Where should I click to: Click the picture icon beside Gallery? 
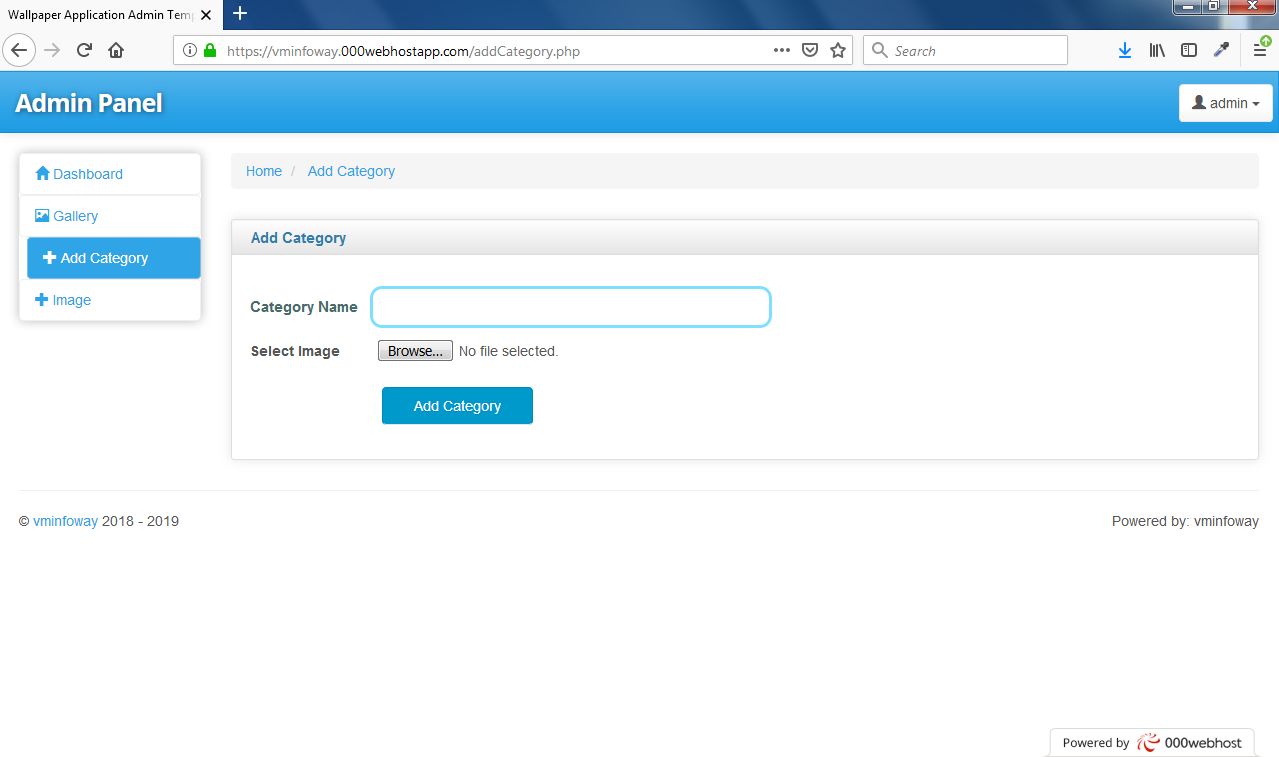click(42, 215)
